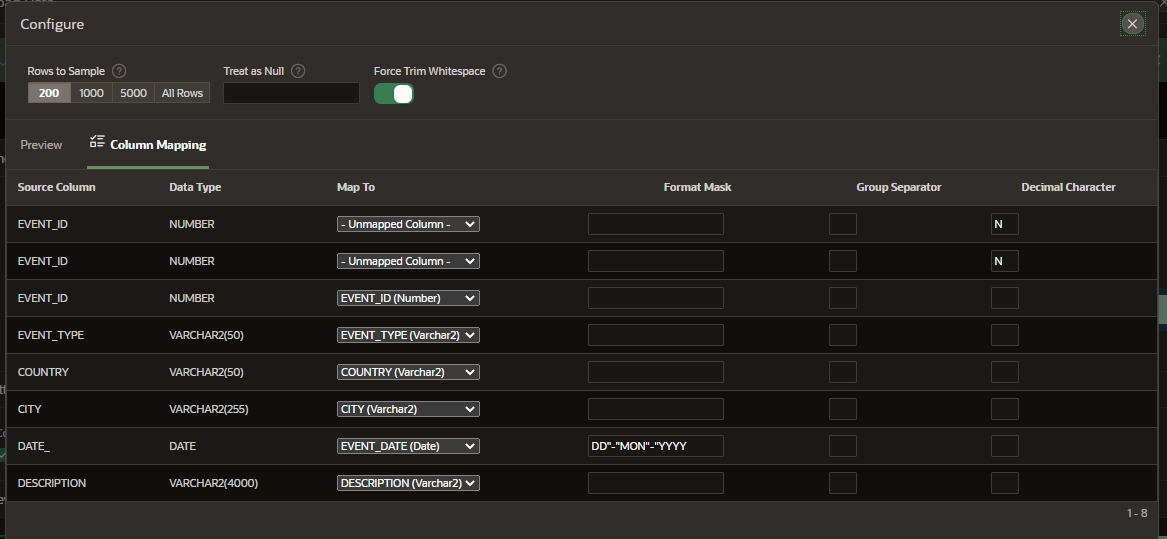Expand the EVENT_DATE (Date) mapping dropdown
Screen dimensions: 1167x539
click(408, 446)
